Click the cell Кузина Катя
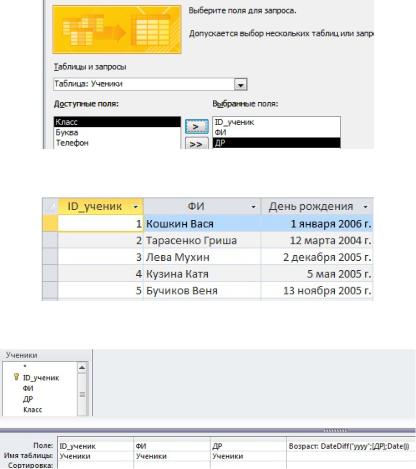Screen dimensions: 416x469 (202, 274)
